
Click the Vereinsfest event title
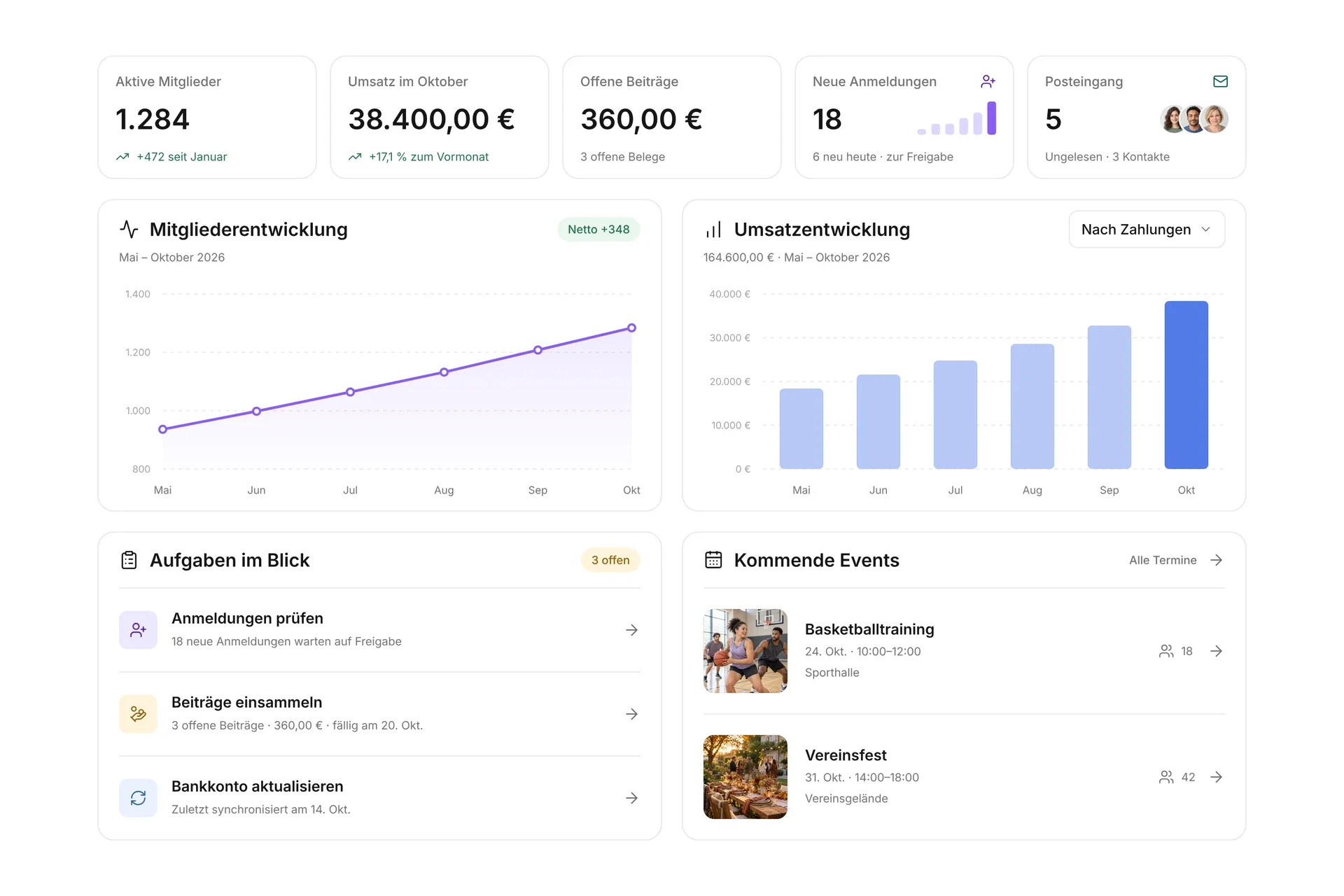pos(846,755)
